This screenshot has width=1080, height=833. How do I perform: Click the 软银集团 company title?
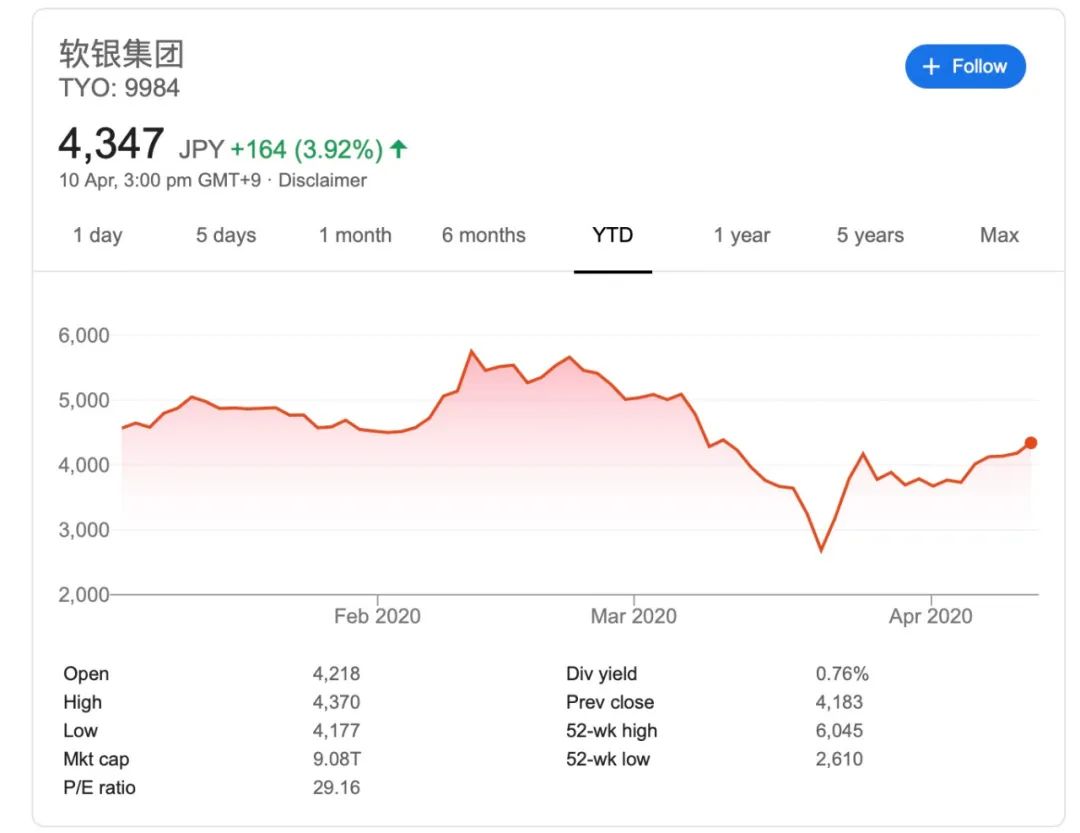tap(121, 54)
